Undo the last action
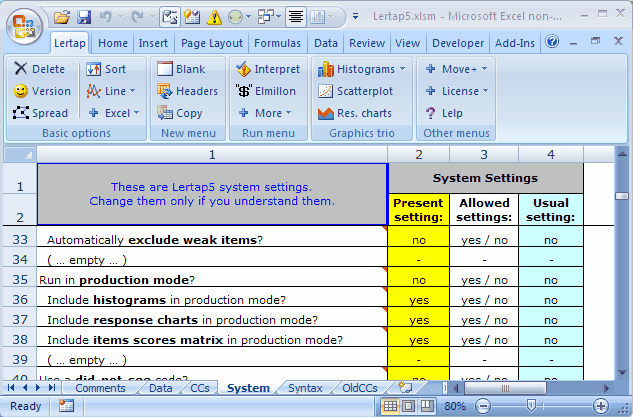 tap(106, 17)
